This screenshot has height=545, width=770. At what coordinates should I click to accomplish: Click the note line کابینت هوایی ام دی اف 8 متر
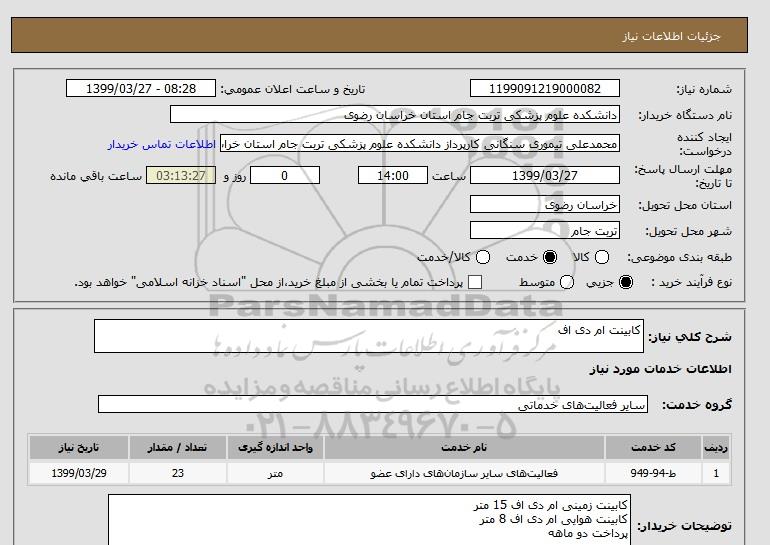point(553,519)
